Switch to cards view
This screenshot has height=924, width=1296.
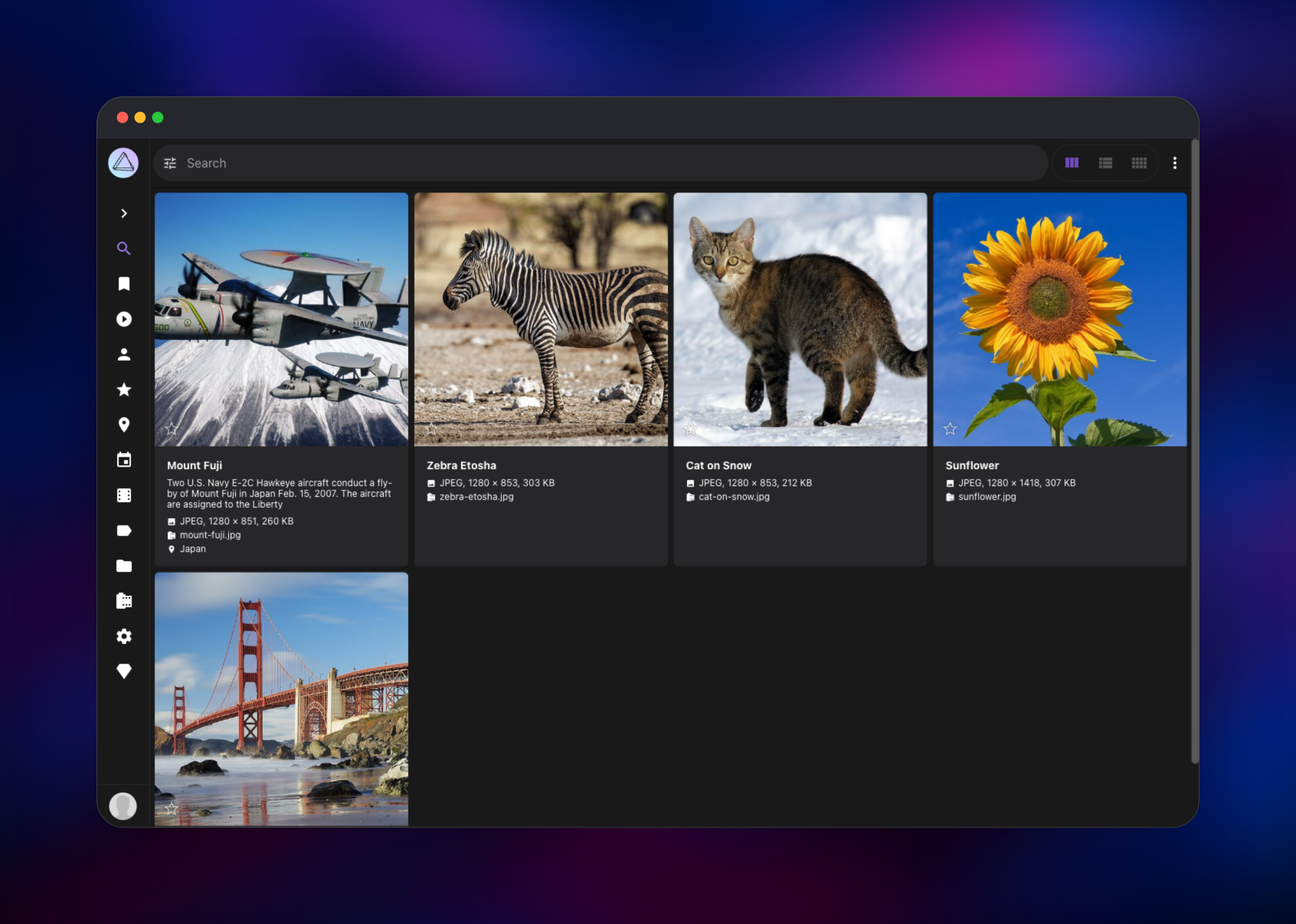click(1072, 163)
